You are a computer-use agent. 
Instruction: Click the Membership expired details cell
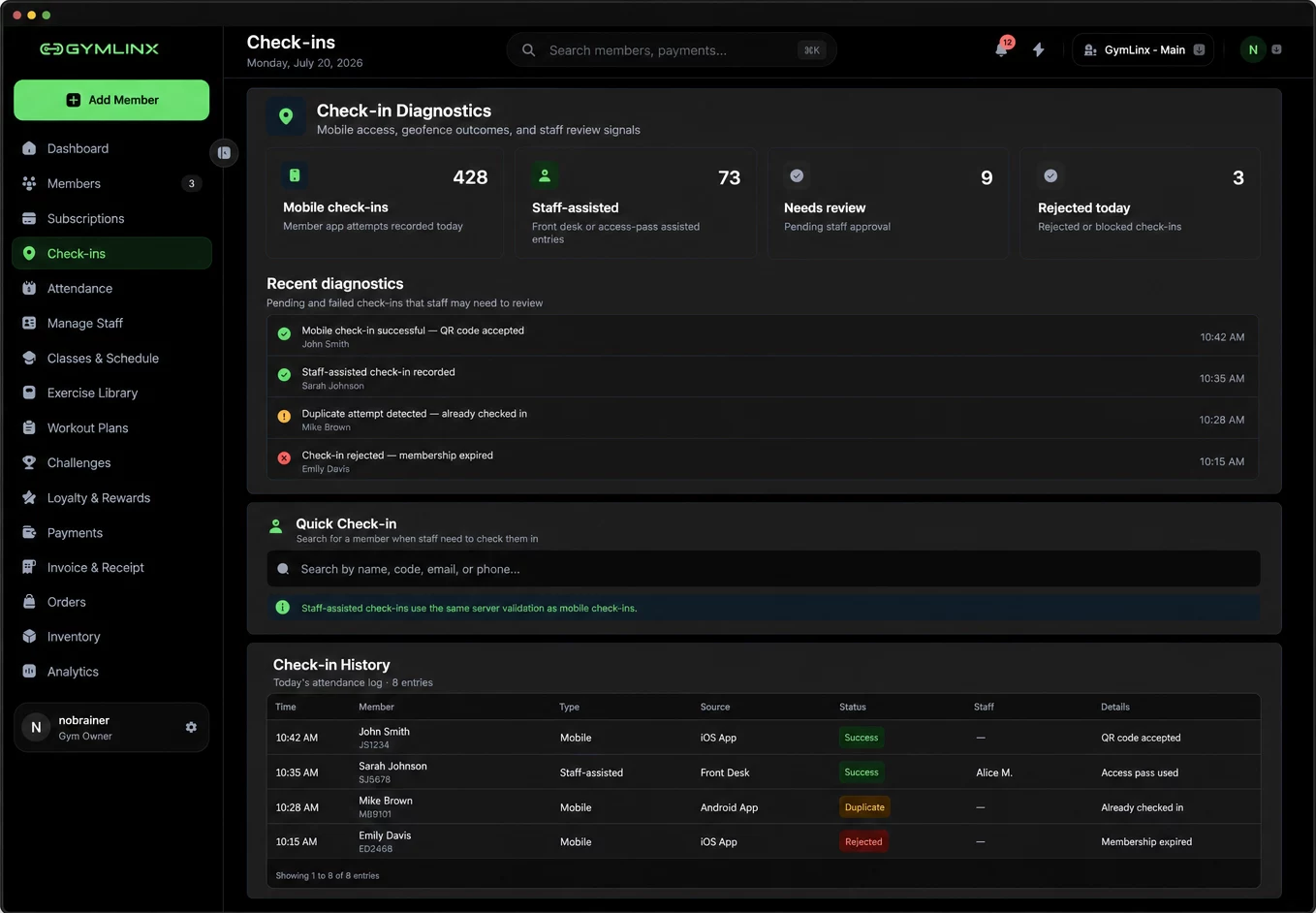point(1146,842)
